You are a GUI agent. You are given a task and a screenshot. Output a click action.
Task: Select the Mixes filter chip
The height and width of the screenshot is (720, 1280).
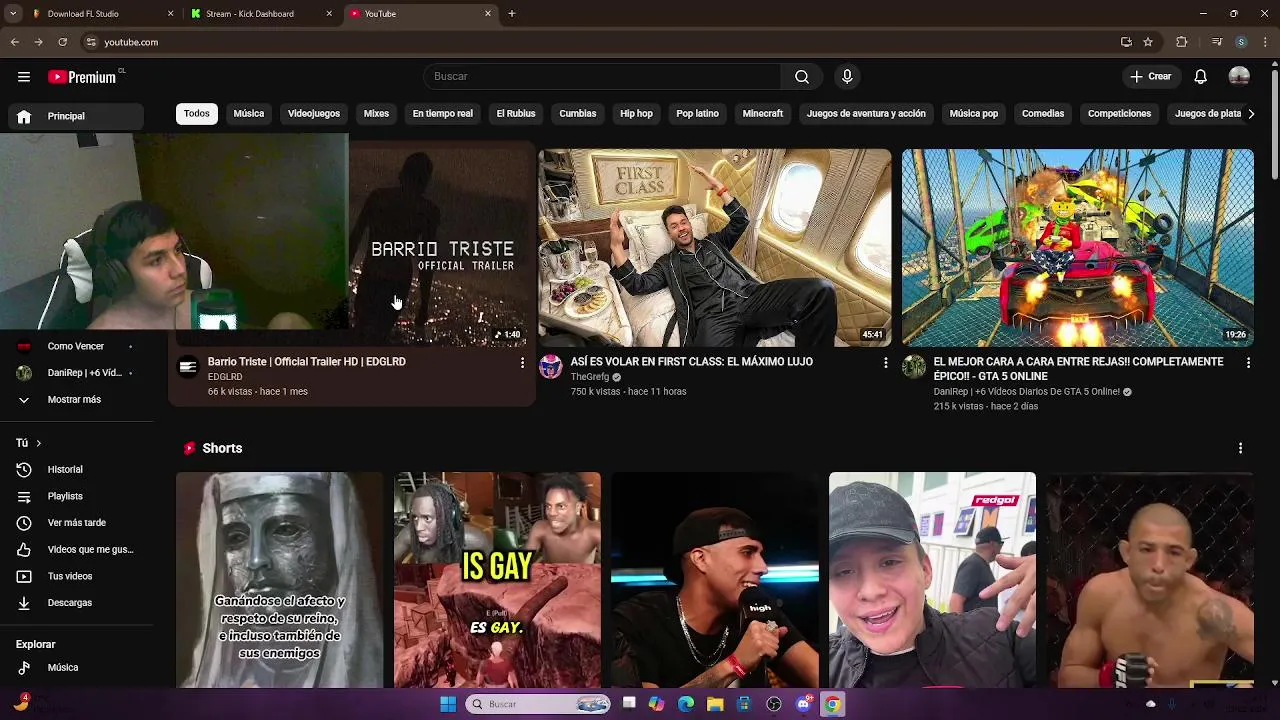(x=376, y=114)
